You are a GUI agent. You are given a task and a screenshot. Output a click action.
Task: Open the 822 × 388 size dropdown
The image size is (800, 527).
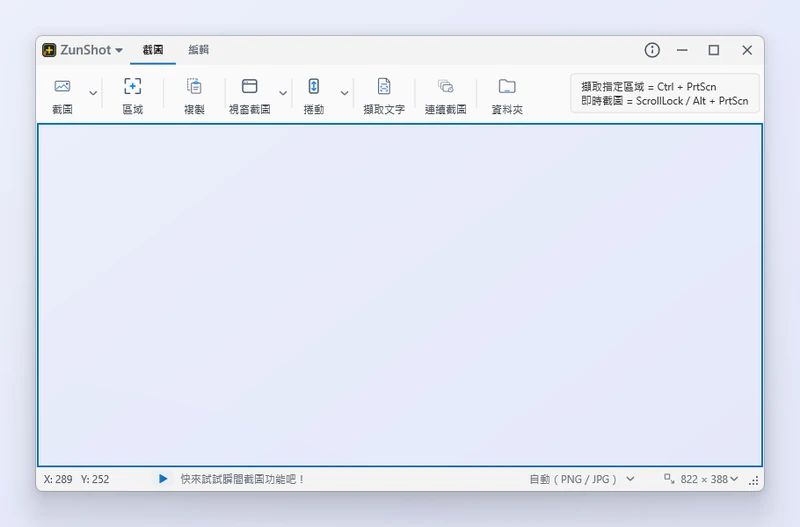pos(709,480)
